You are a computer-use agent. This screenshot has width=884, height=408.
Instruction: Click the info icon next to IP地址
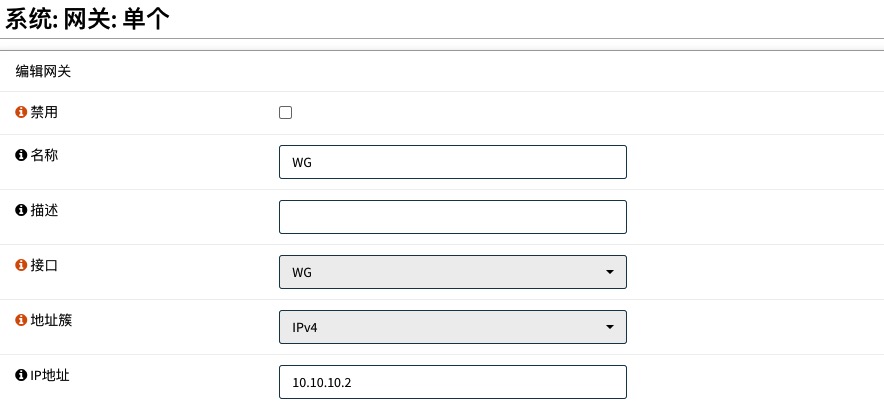21,375
